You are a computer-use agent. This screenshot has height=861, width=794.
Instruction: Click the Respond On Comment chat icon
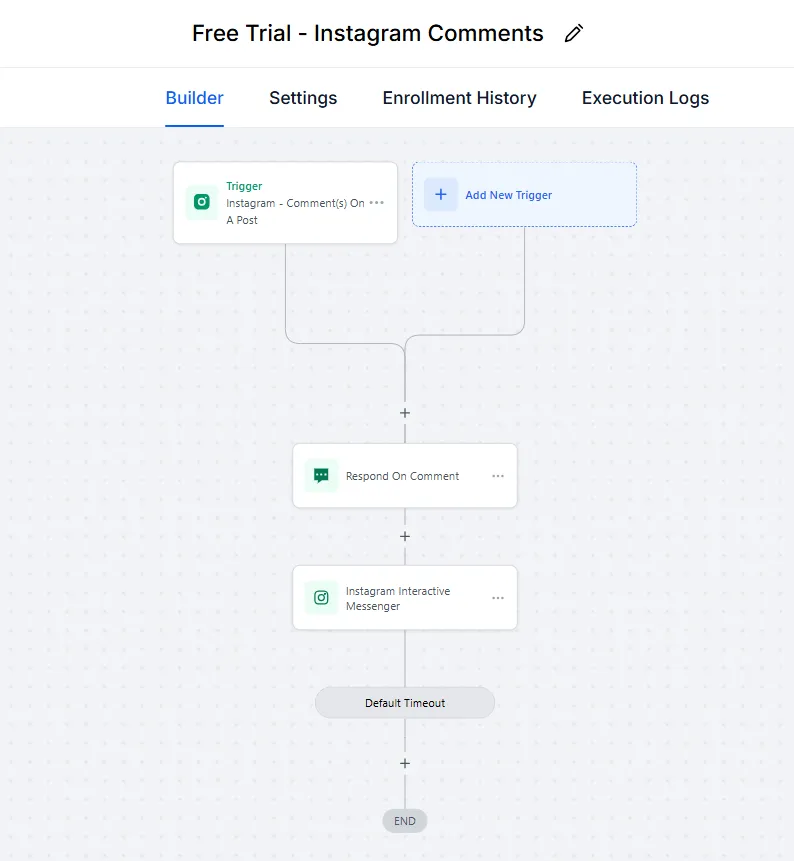pyautogui.click(x=321, y=476)
